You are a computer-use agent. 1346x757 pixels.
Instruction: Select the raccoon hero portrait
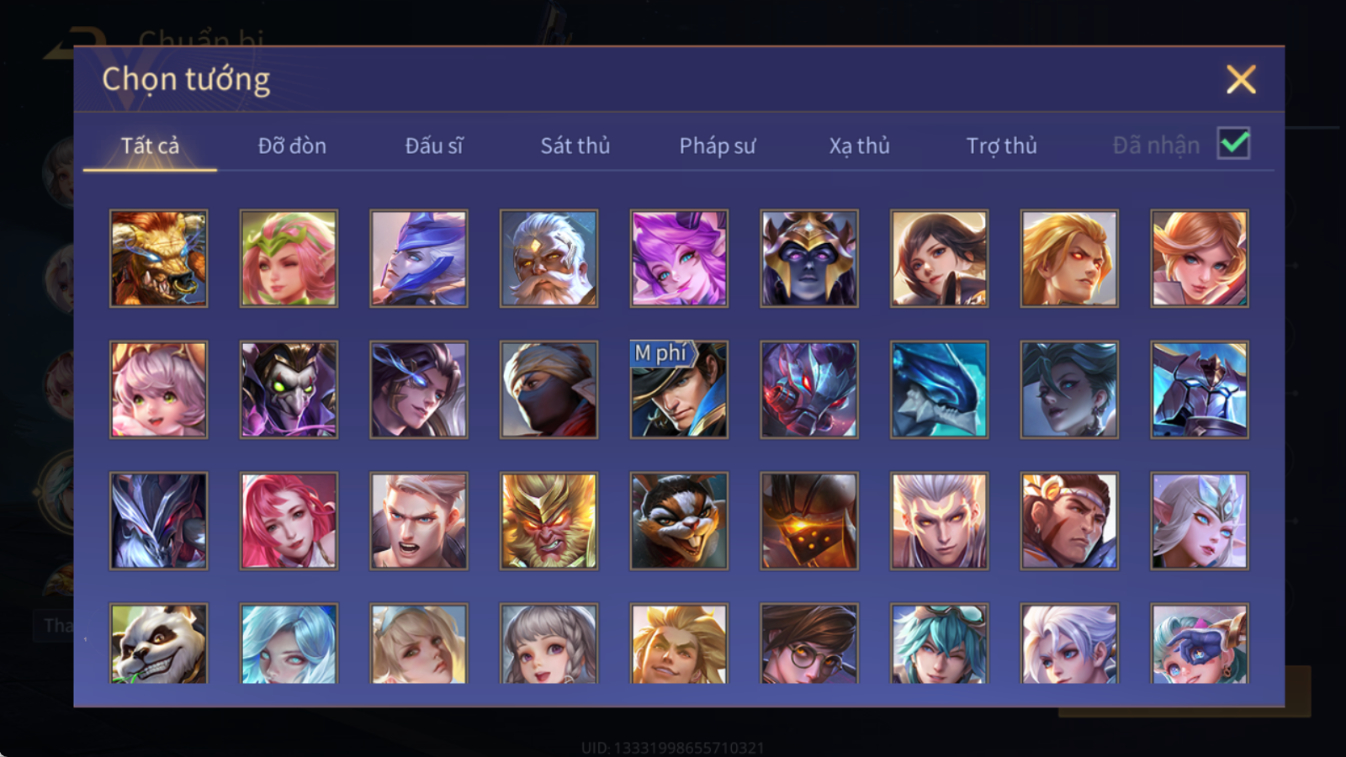(679, 521)
